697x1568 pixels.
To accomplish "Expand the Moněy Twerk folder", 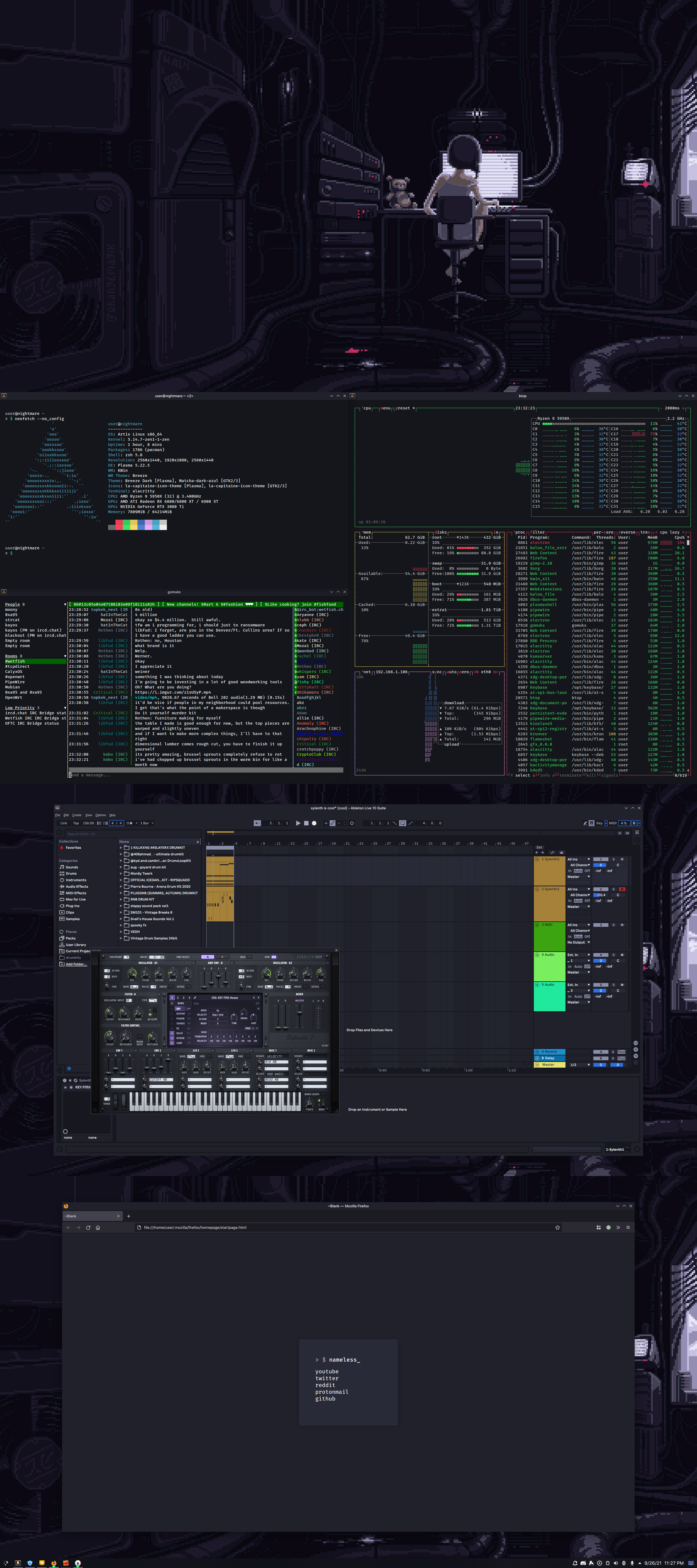I will click(x=121, y=874).
